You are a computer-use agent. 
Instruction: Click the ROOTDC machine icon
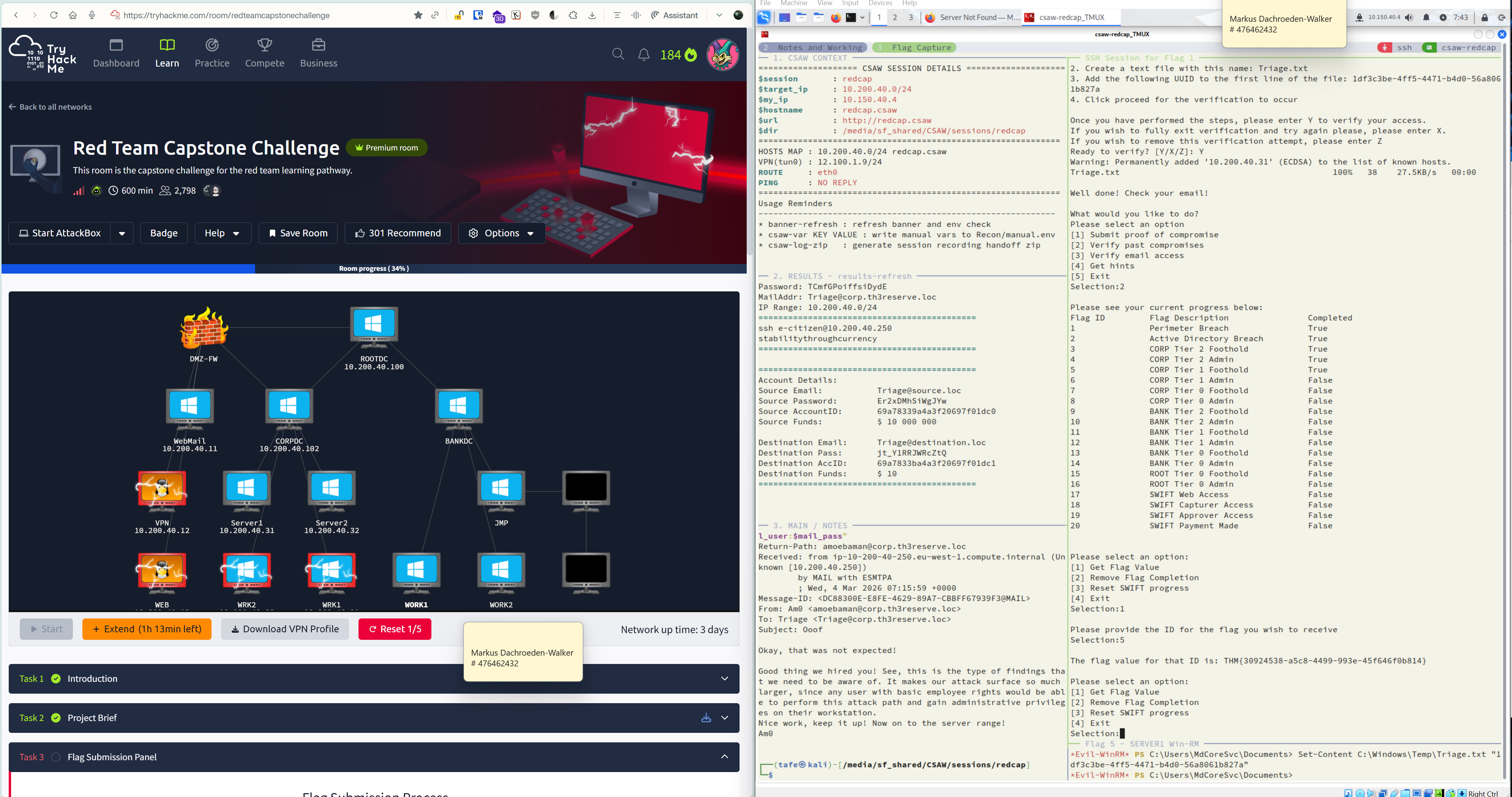tap(374, 325)
